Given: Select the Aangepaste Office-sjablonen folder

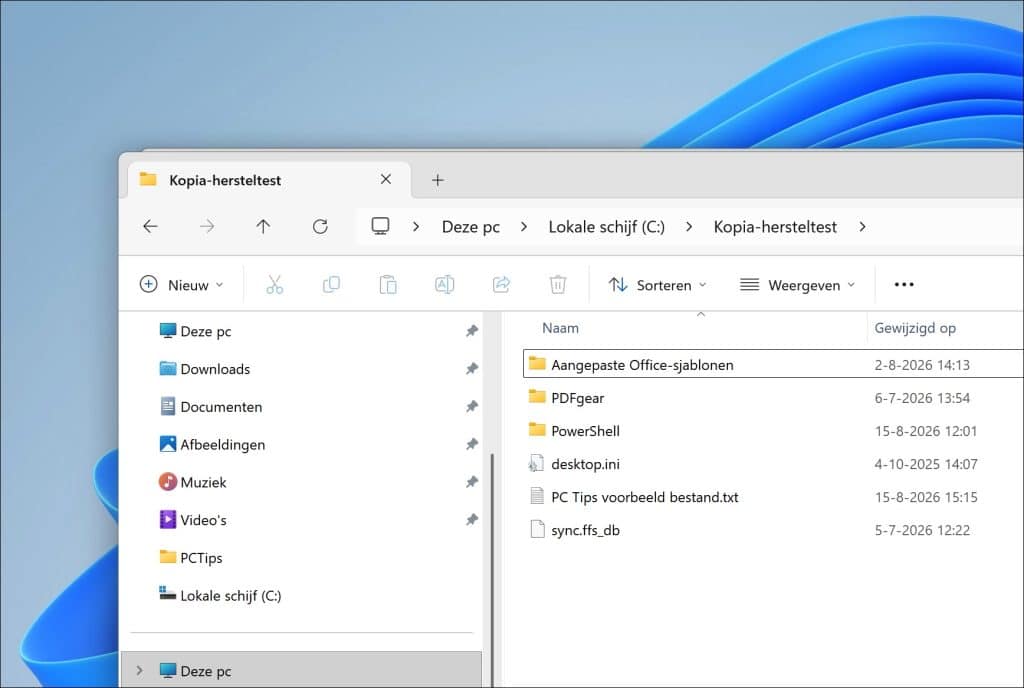Looking at the screenshot, I should point(773,364).
